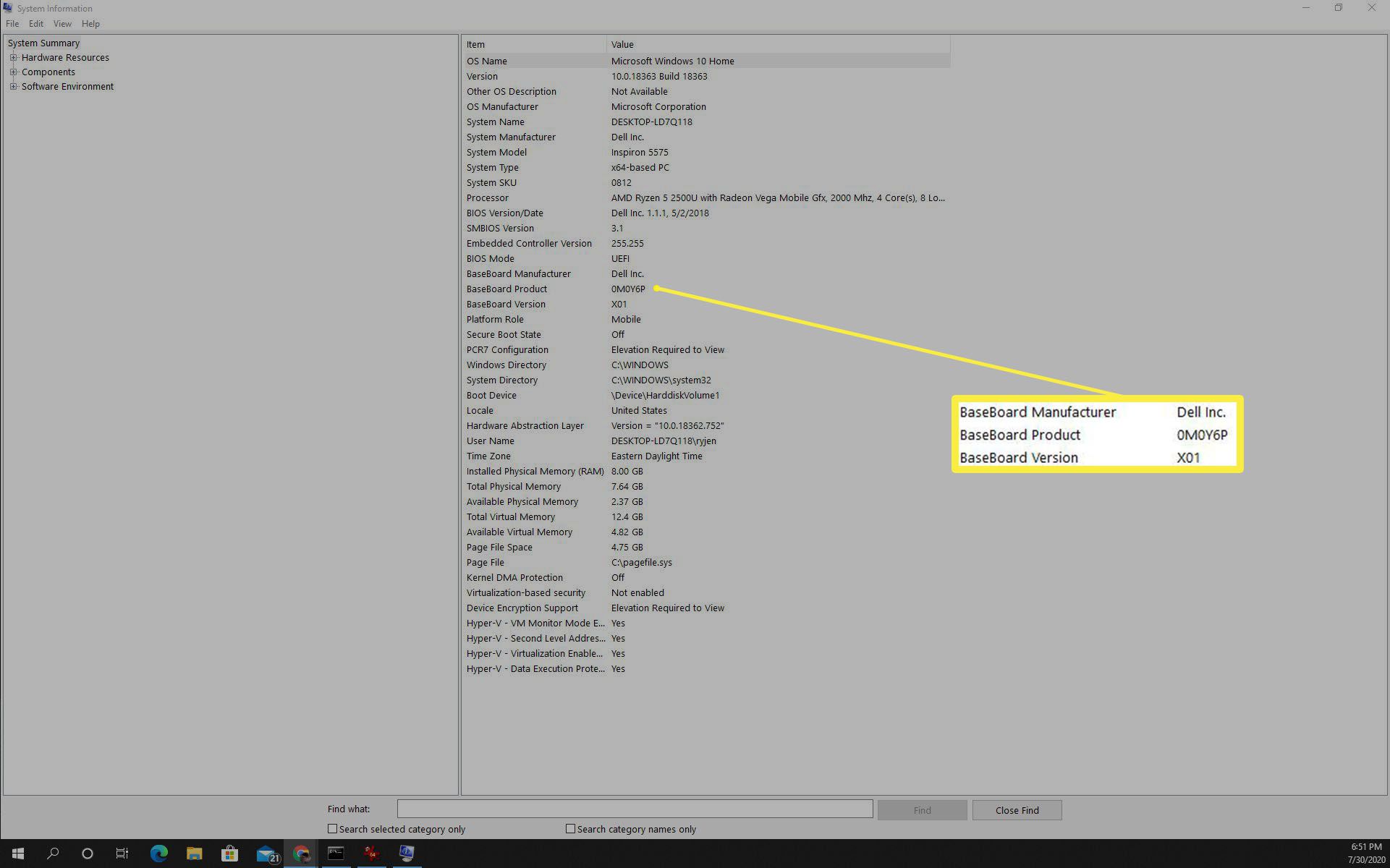Viewport: 1390px width, 868px height.
Task: Select the Components tree label
Action: click(48, 72)
